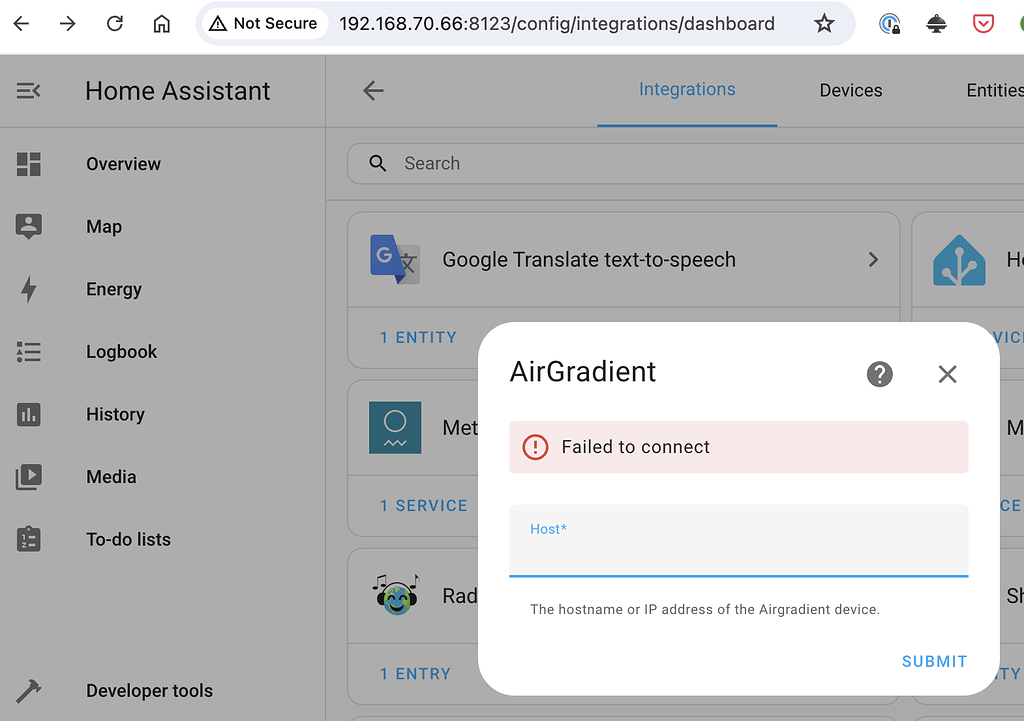Viewport: 1024px width, 721px height.
Task: Open the 1 ENTITY link for Google Translate
Action: (419, 337)
